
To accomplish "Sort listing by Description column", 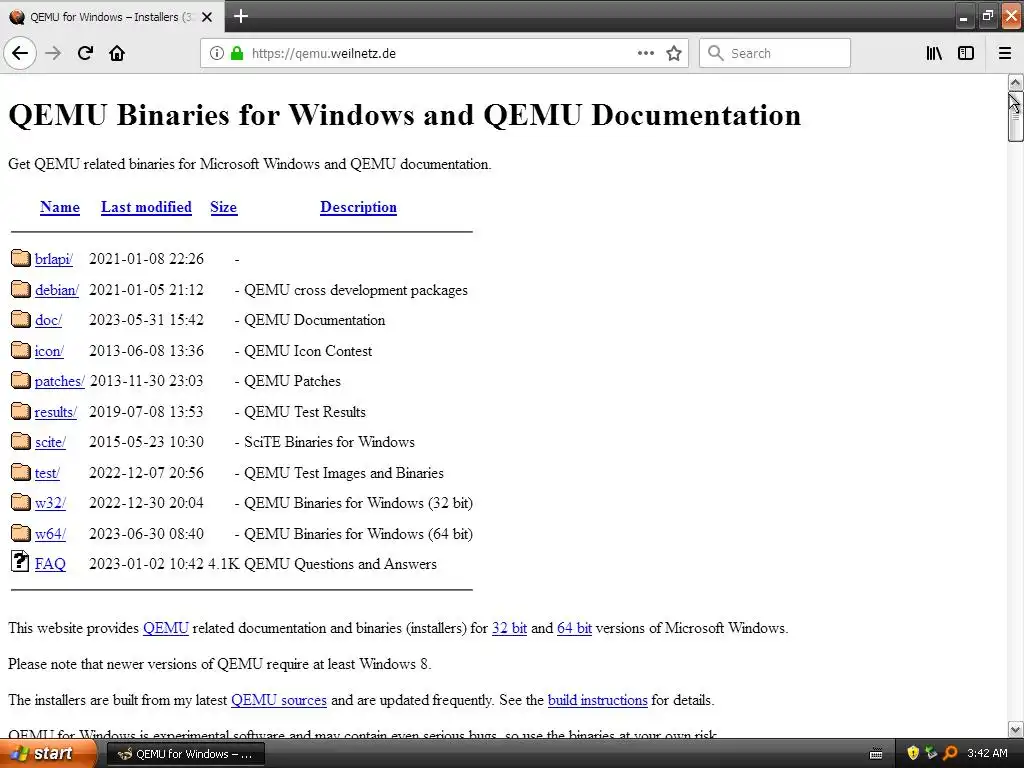I will 359,207.
